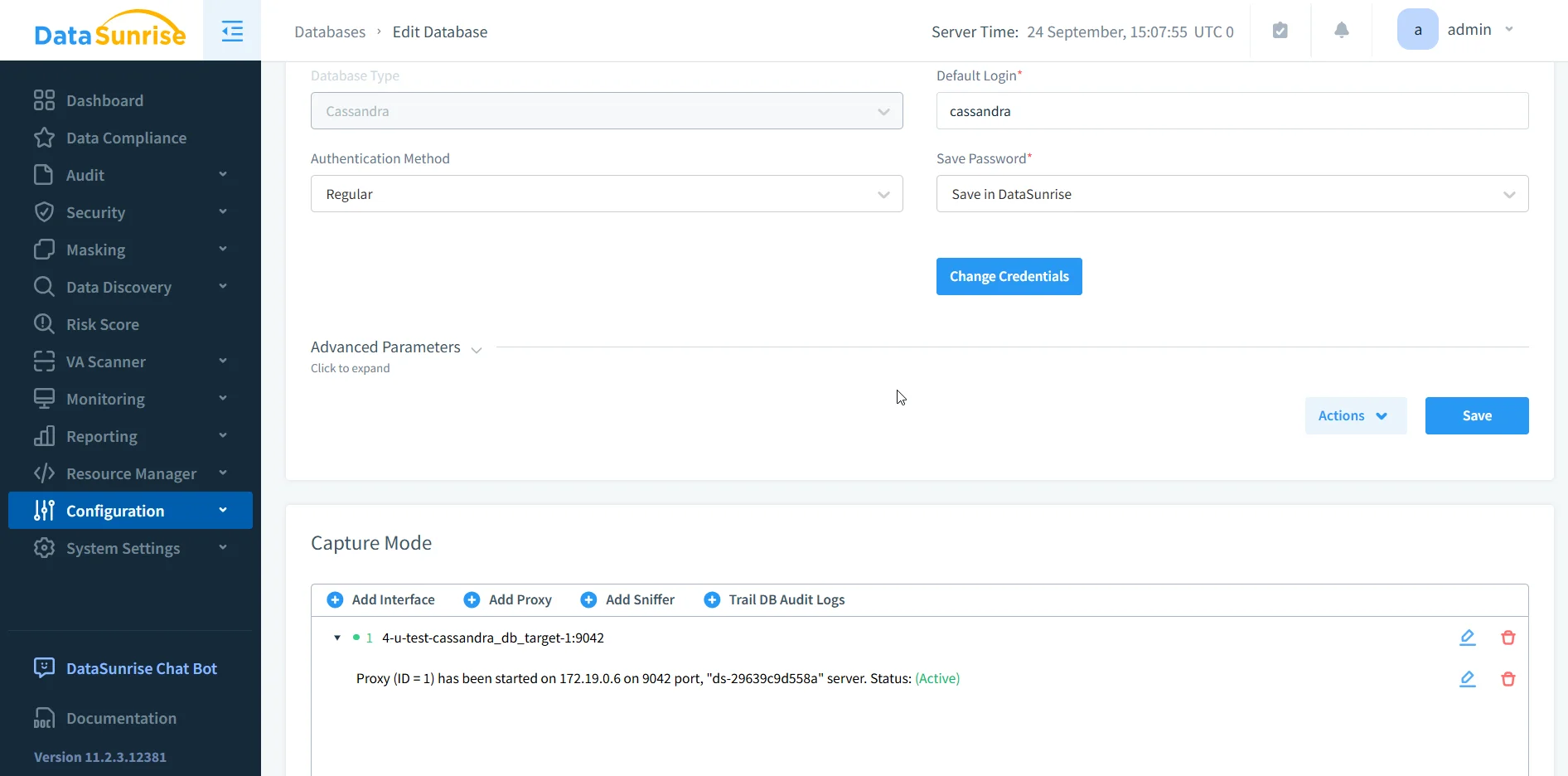Open the Configuration menu in the sidebar
The width and height of the screenshot is (1568, 776).
click(x=116, y=511)
